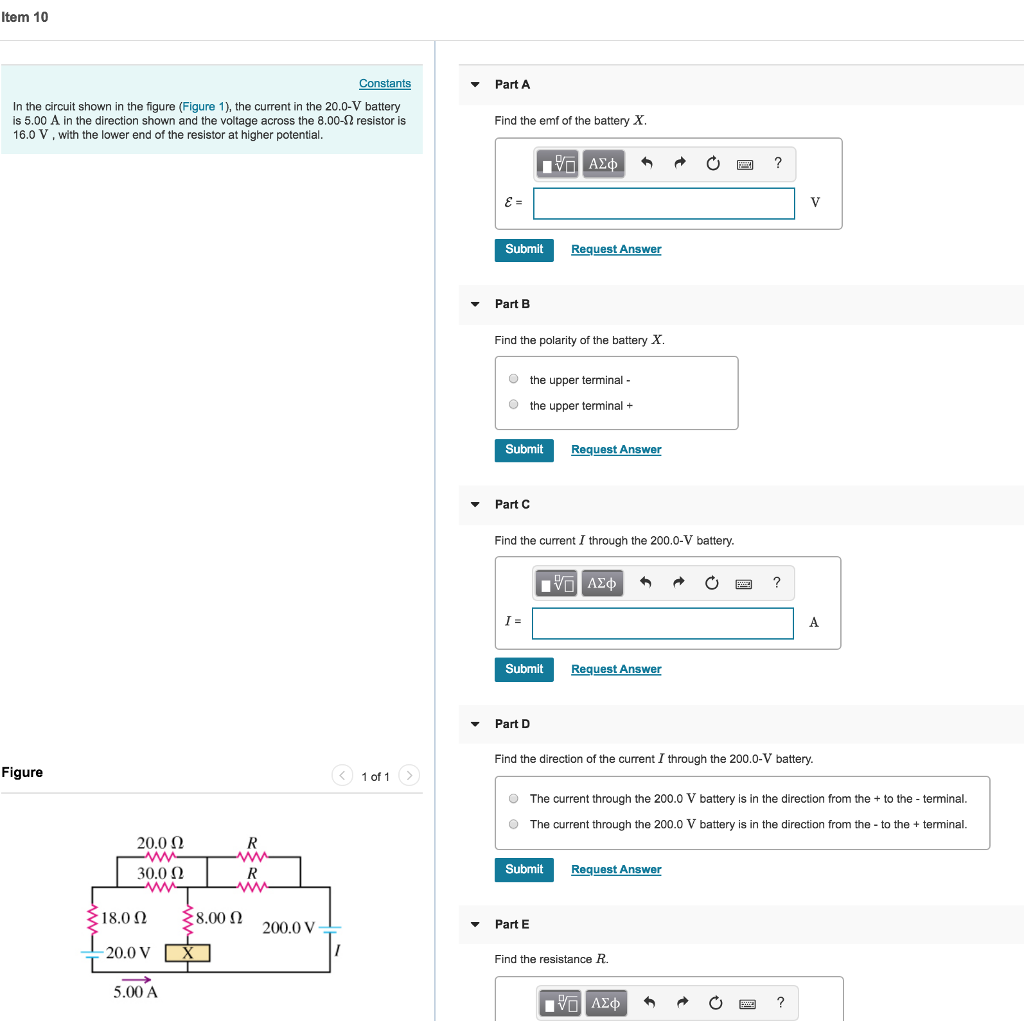Request Answer link for Part C
The width and height of the screenshot is (1024, 1021).
(616, 669)
